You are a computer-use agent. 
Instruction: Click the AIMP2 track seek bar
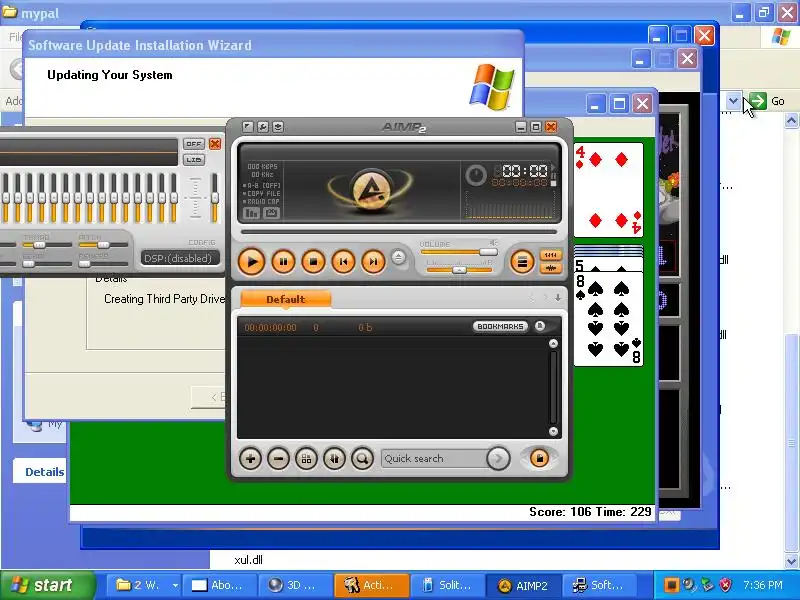(399, 232)
